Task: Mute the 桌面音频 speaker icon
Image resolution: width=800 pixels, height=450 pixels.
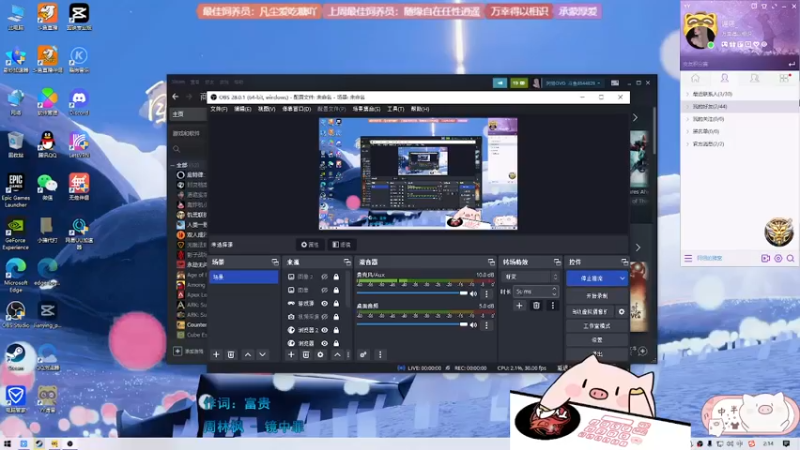Action: pyautogui.click(x=473, y=325)
